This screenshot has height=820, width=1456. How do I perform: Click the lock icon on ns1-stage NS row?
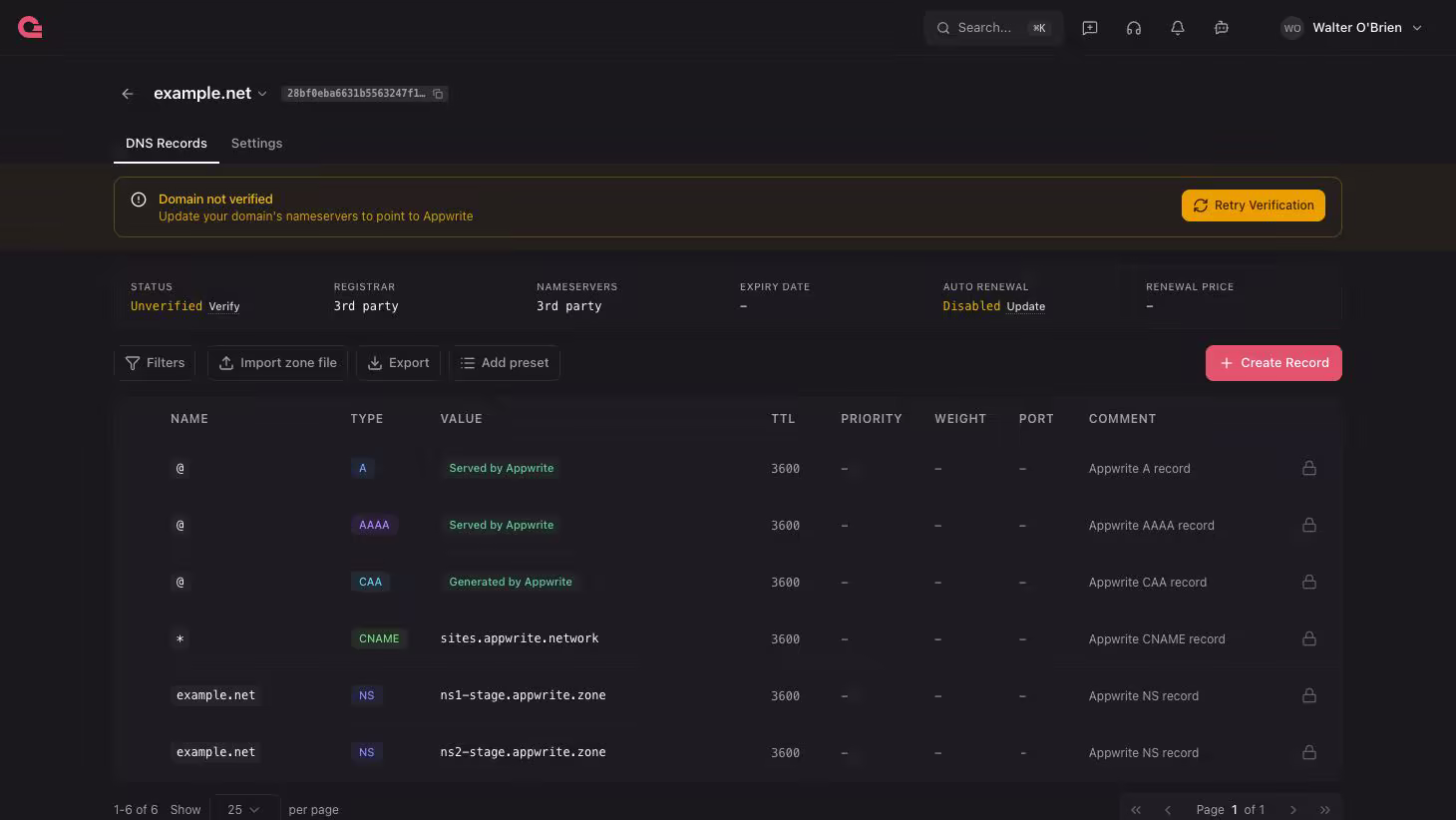[x=1309, y=695]
